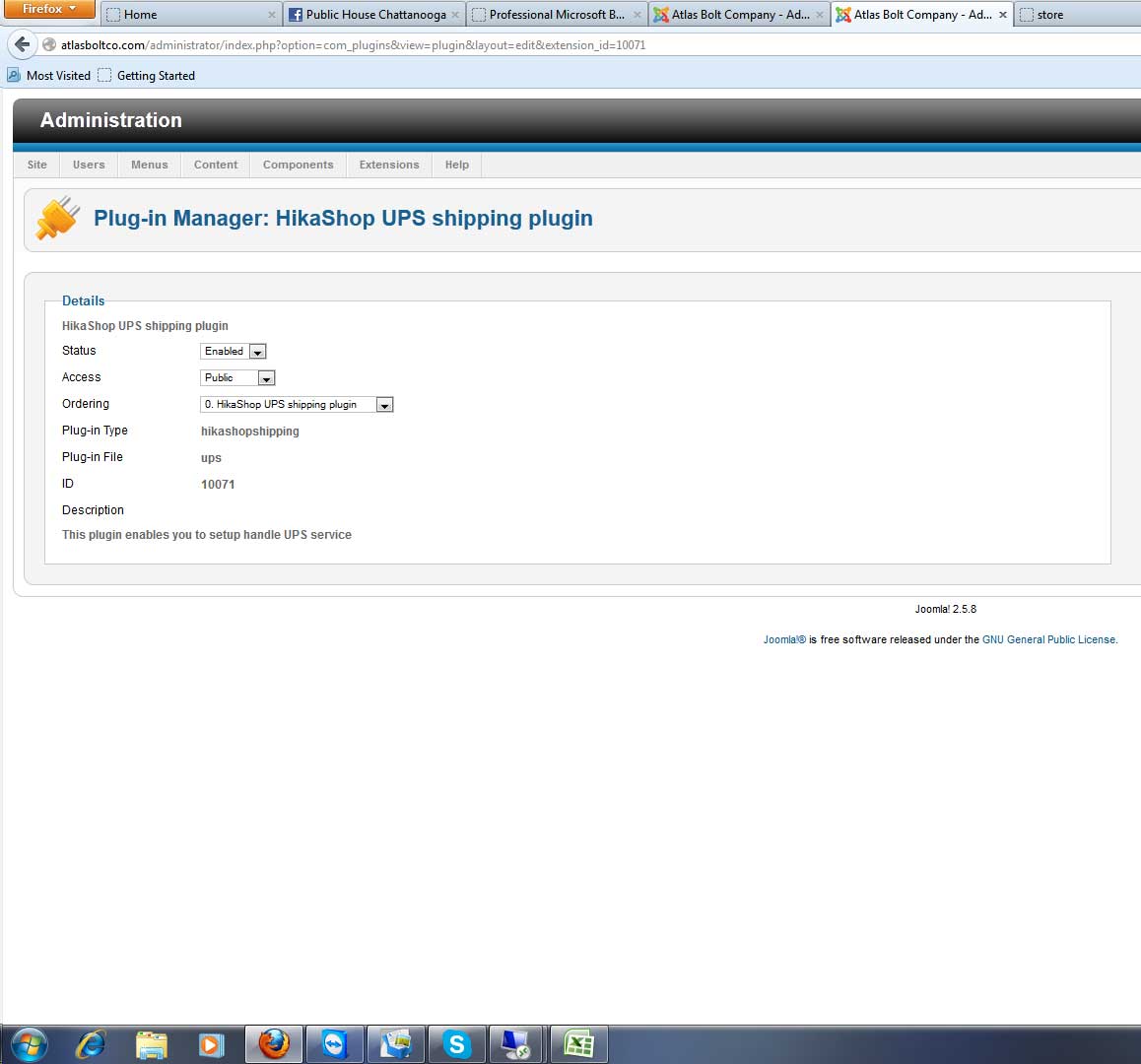
Task: Switch to the store tab
Action: pyautogui.click(x=1077, y=15)
